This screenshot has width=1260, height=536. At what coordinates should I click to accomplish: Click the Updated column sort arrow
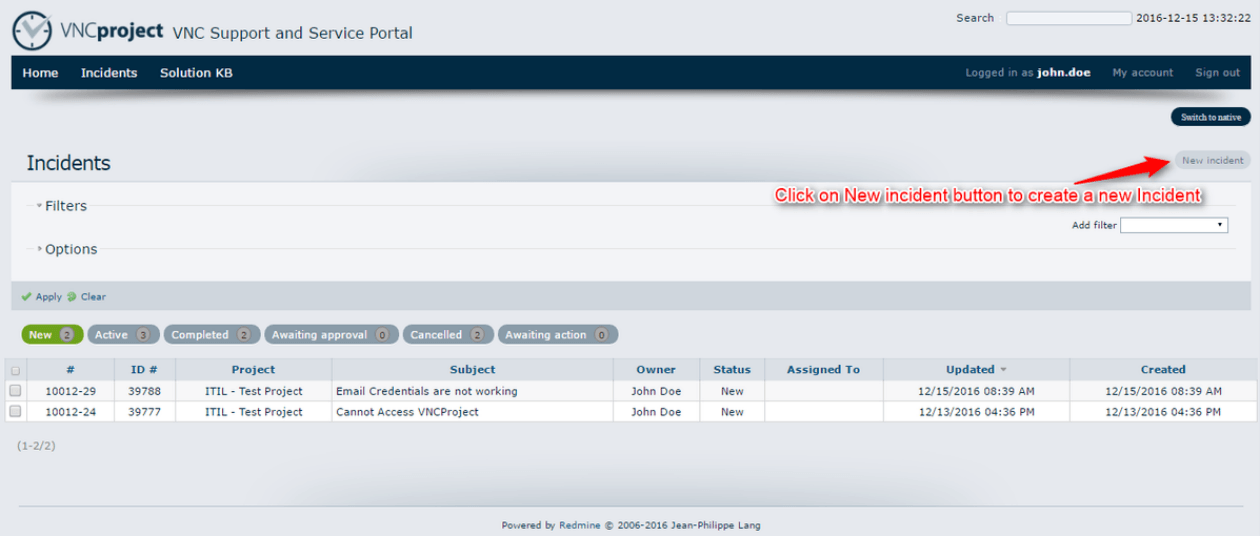click(1003, 370)
